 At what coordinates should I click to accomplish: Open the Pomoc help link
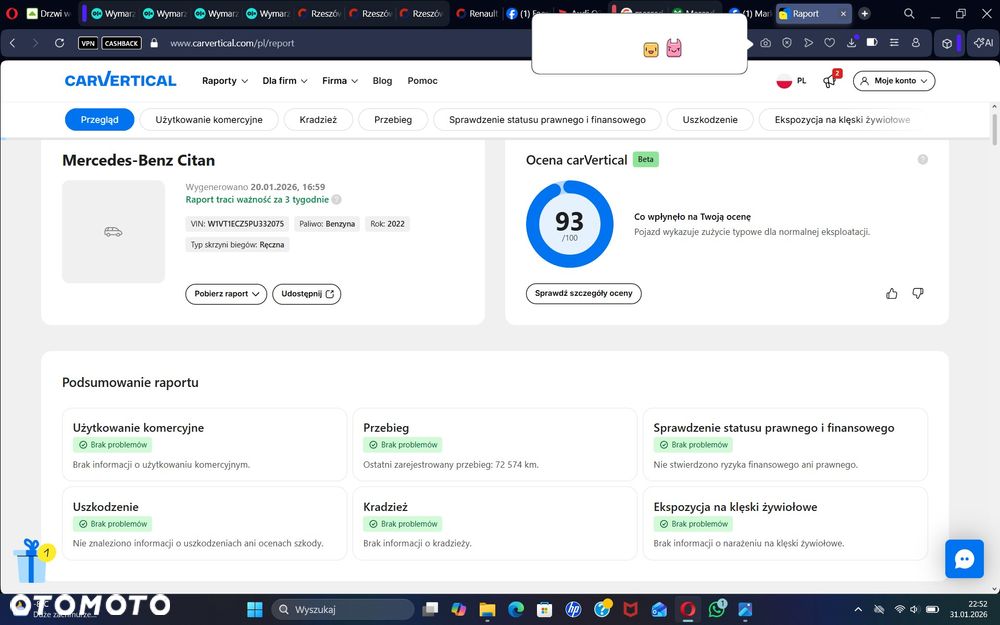point(422,81)
